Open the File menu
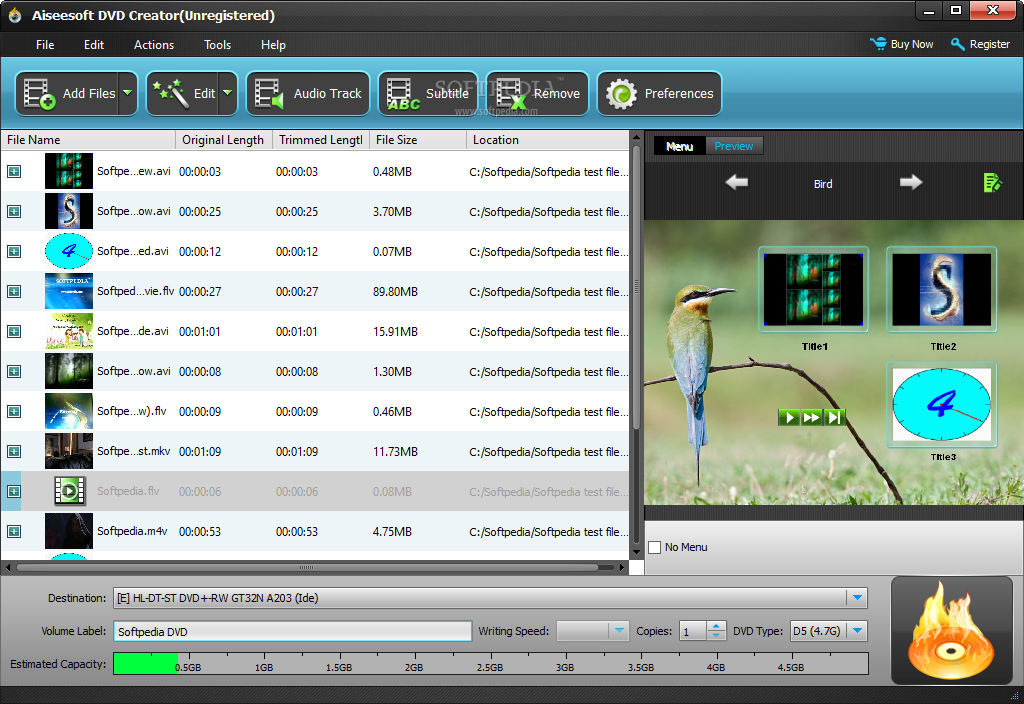The image size is (1024, 704). pos(45,44)
